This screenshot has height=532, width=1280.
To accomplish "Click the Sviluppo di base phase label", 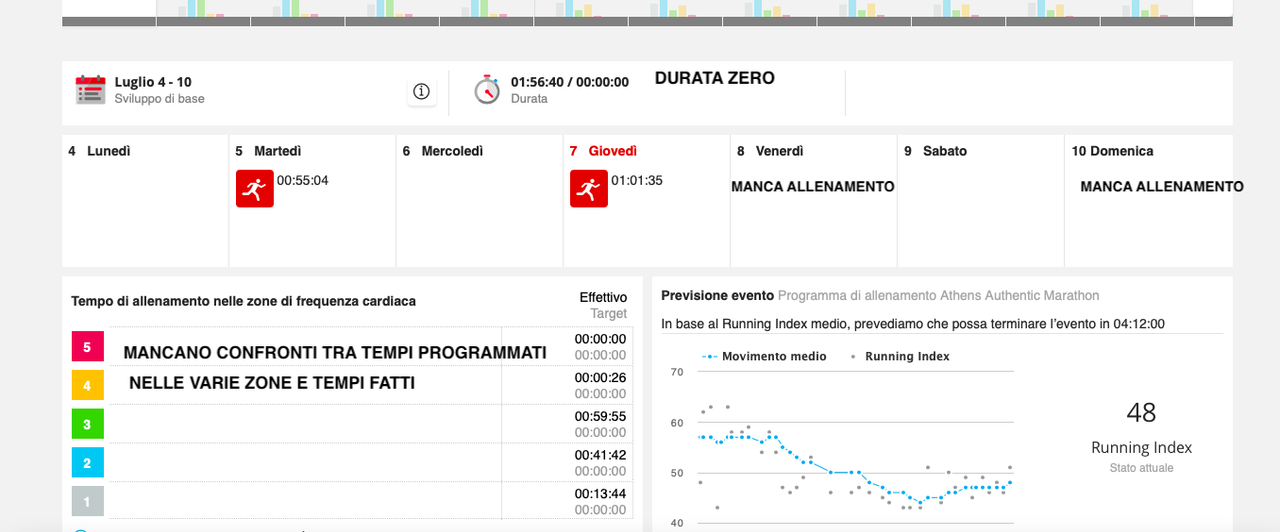I will 159,99.
